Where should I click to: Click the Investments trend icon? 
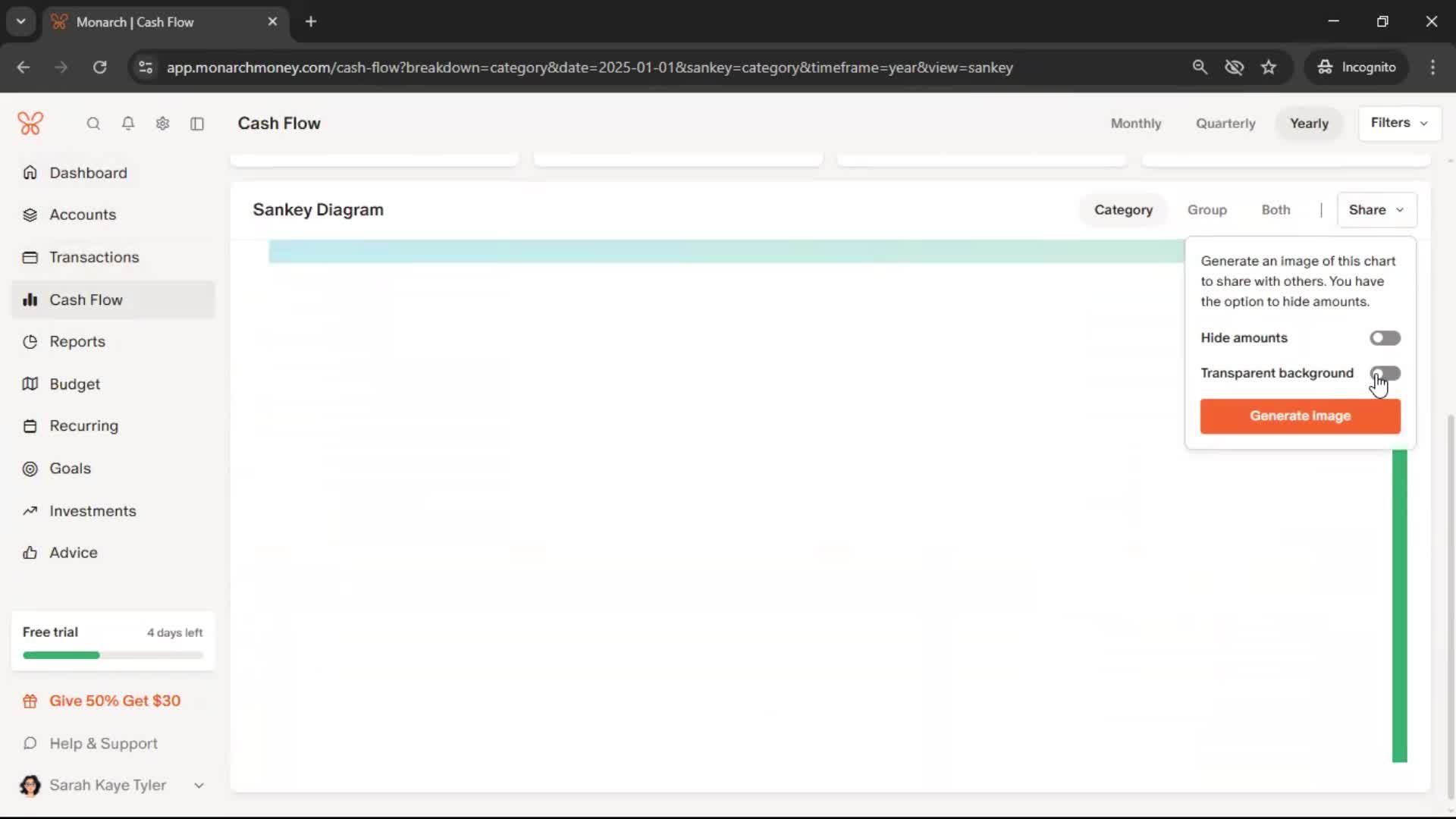coord(30,511)
